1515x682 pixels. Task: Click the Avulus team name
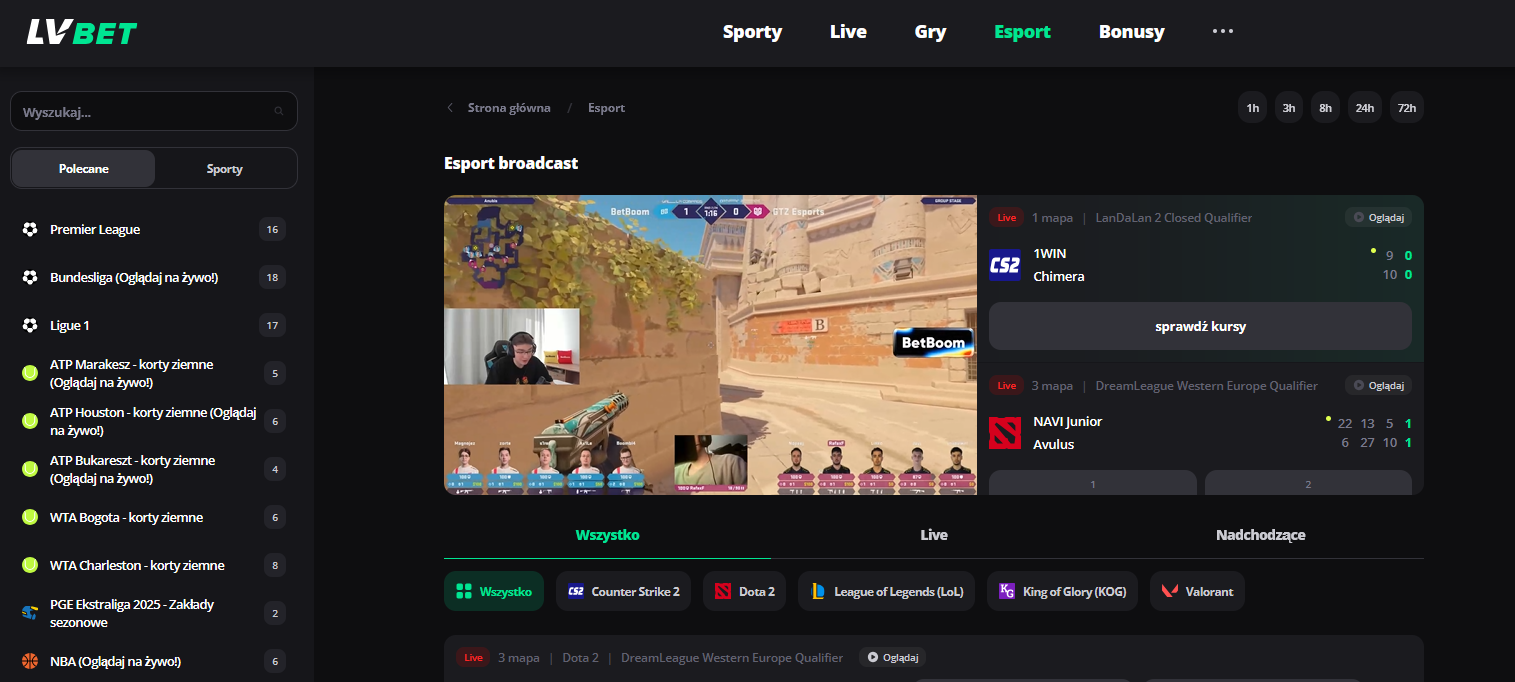pyautogui.click(x=1054, y=445)
